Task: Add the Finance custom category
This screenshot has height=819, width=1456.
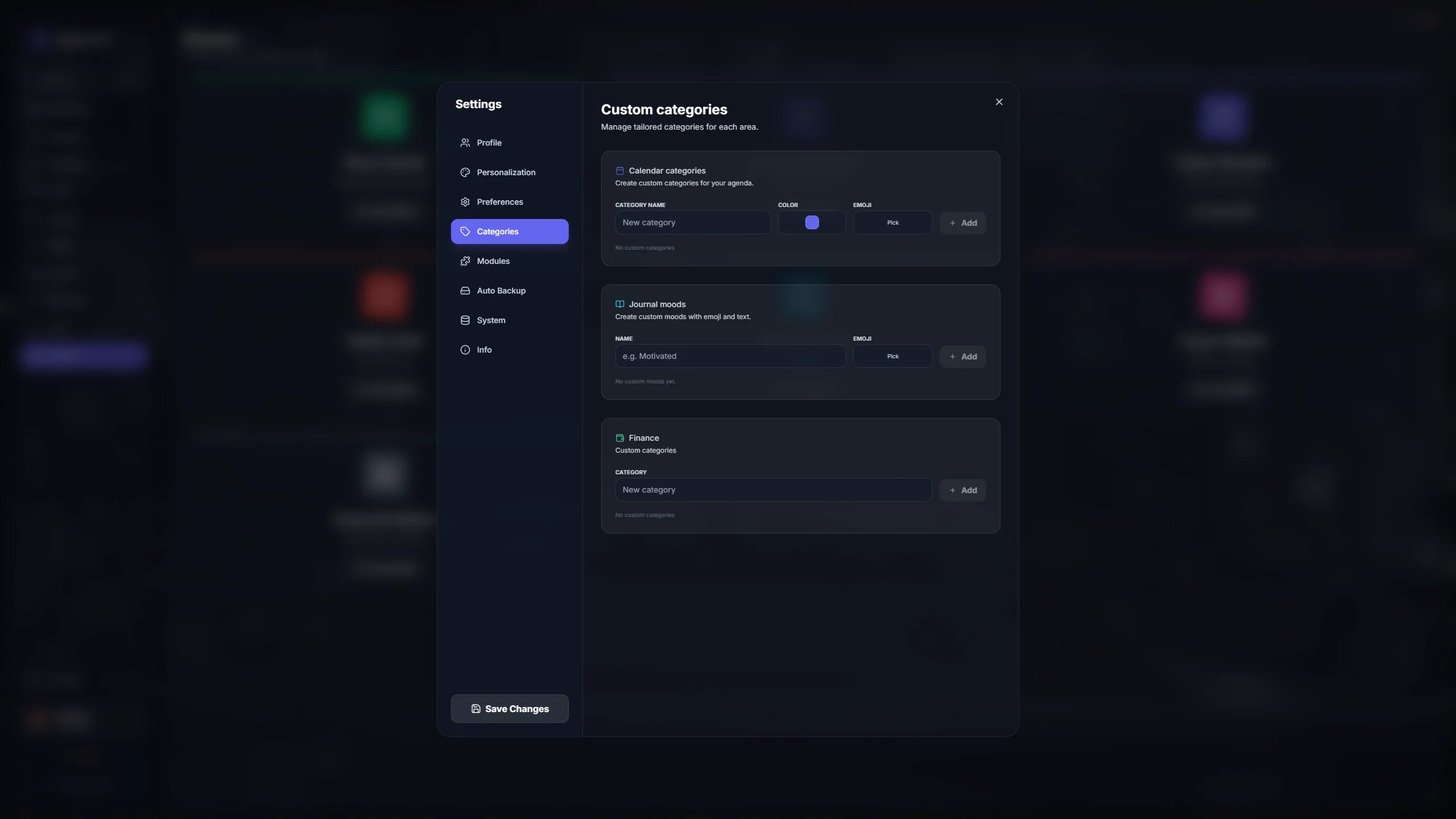Action: (x=962, y=490)
